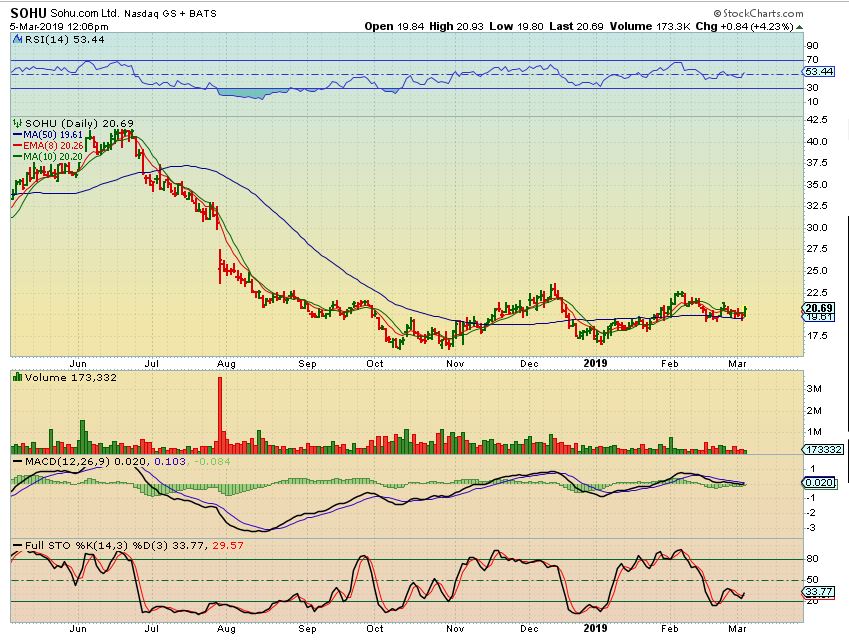Click the 53.44 RSI value tag
849x642 pixels.
click(819, 72)
